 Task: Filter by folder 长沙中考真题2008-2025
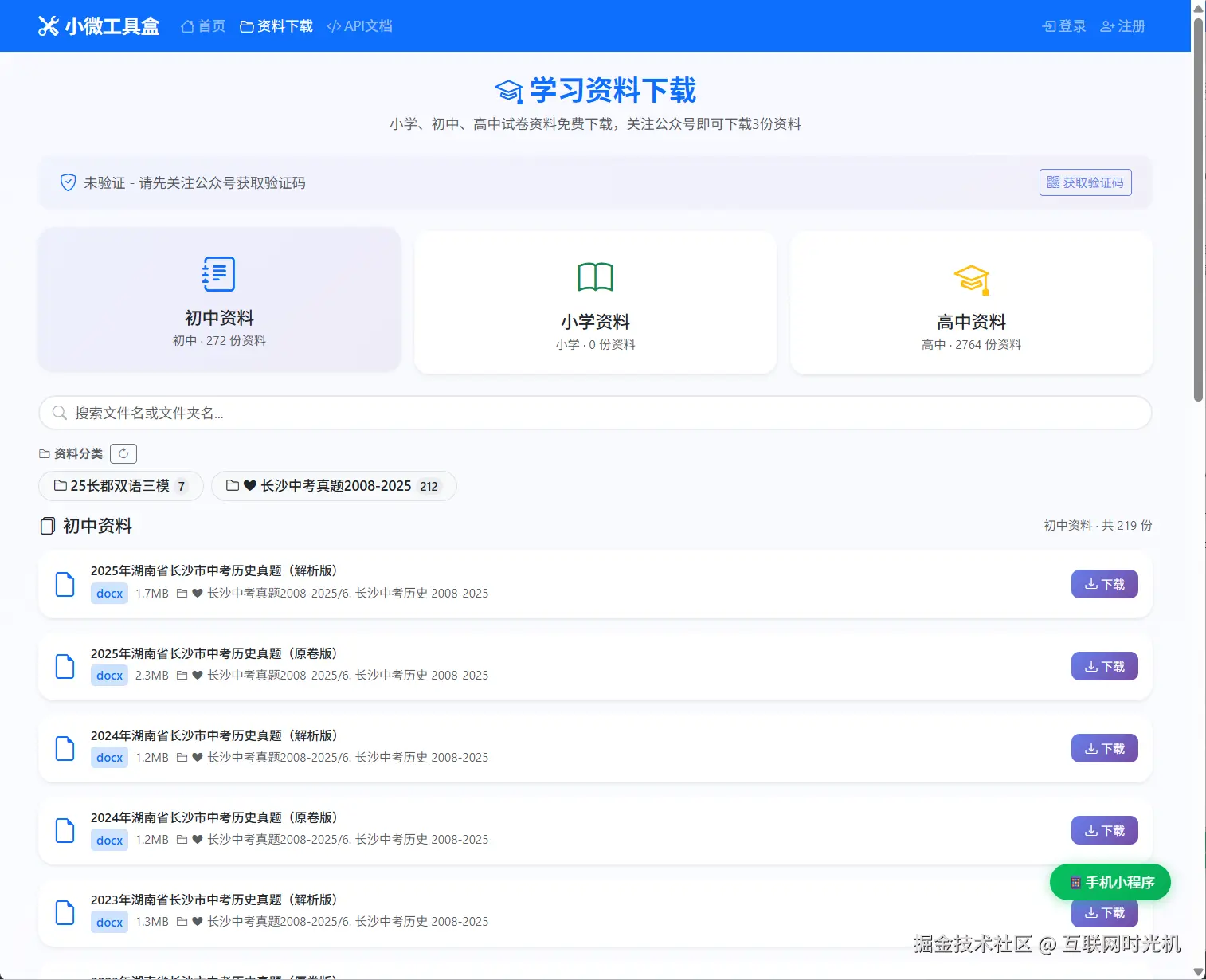click(x=334, y=486)
